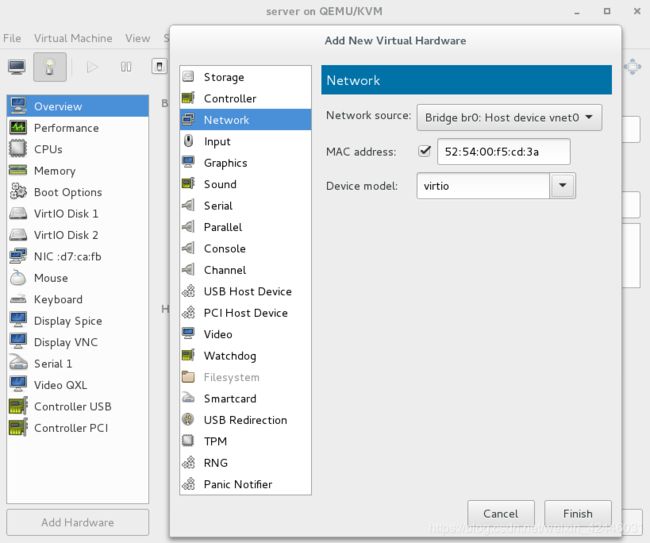Select Display Spice in the sidebar
Viewport: 650px width, 543px height.
[78, 321]
